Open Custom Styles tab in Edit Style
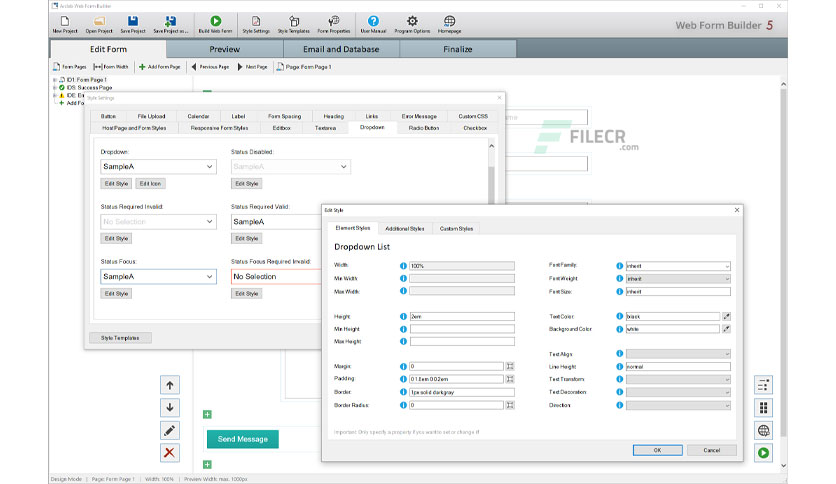 point(456,228)
